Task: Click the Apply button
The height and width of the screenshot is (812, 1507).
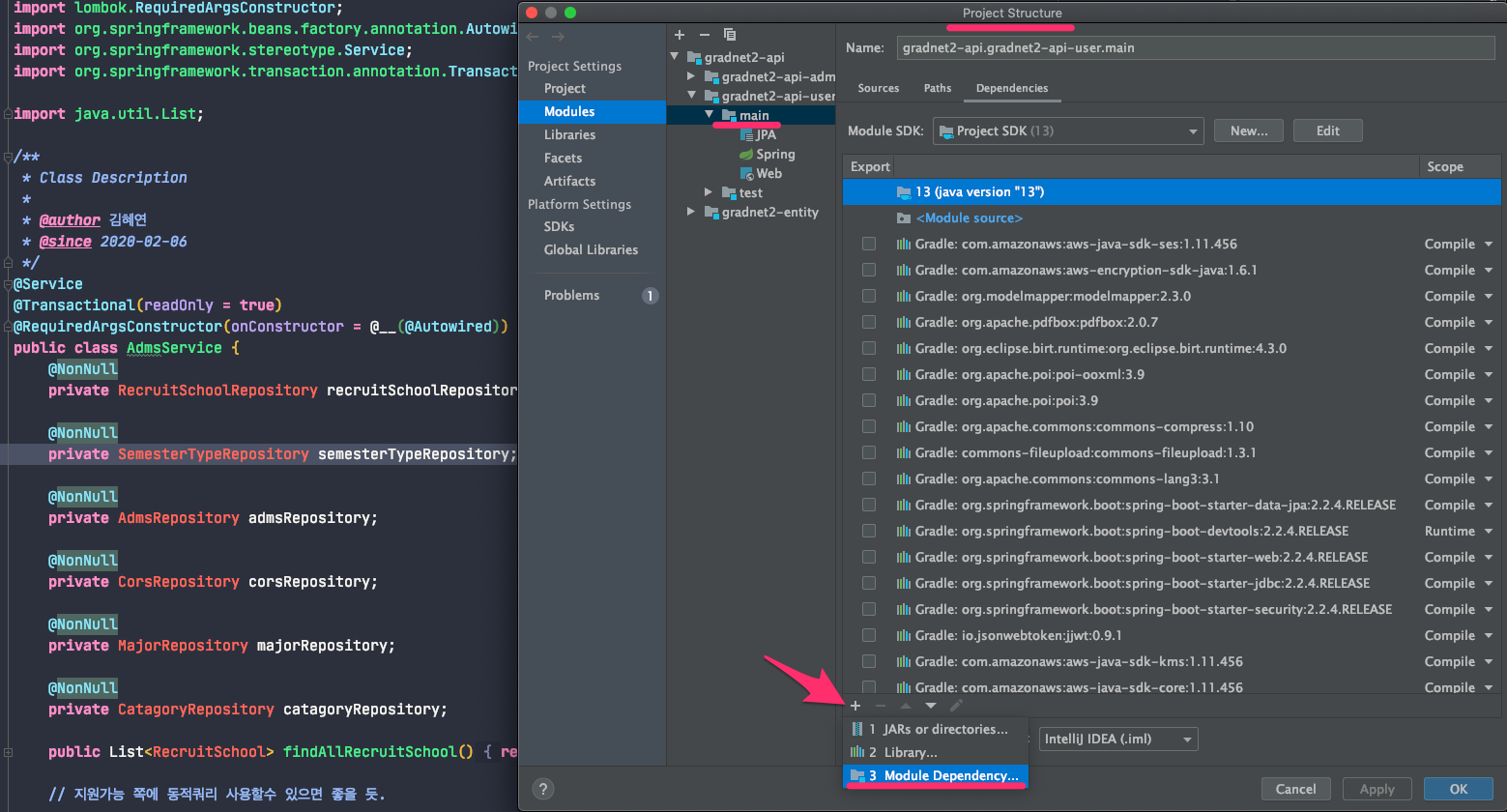Action: click(1377, 789)
